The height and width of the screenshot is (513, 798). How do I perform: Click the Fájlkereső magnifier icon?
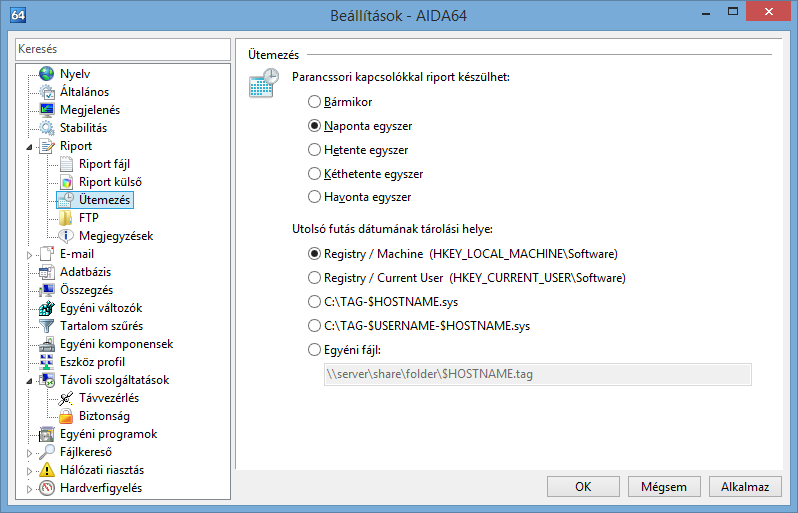[47, 452]
